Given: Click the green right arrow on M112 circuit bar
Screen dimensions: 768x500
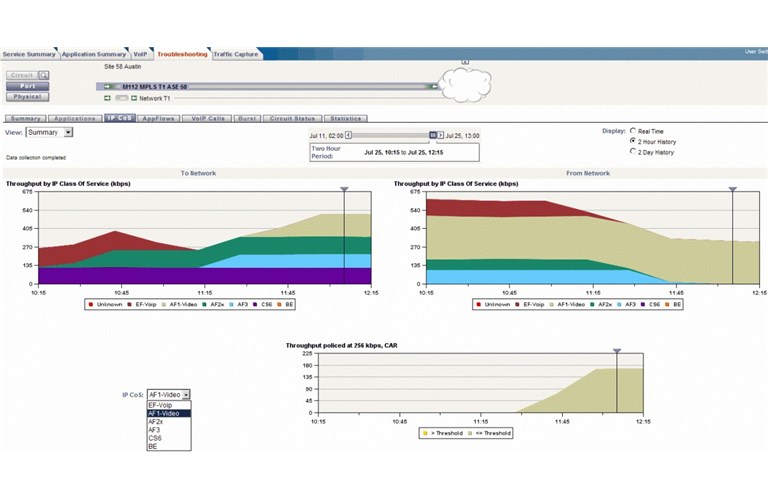Looking at the screenshot, I should [433, 87].
